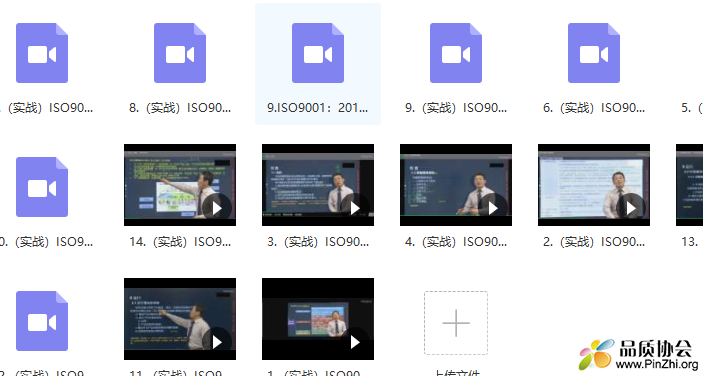Open the video icon labeled "9. (实战) ISO90..."

456,53
